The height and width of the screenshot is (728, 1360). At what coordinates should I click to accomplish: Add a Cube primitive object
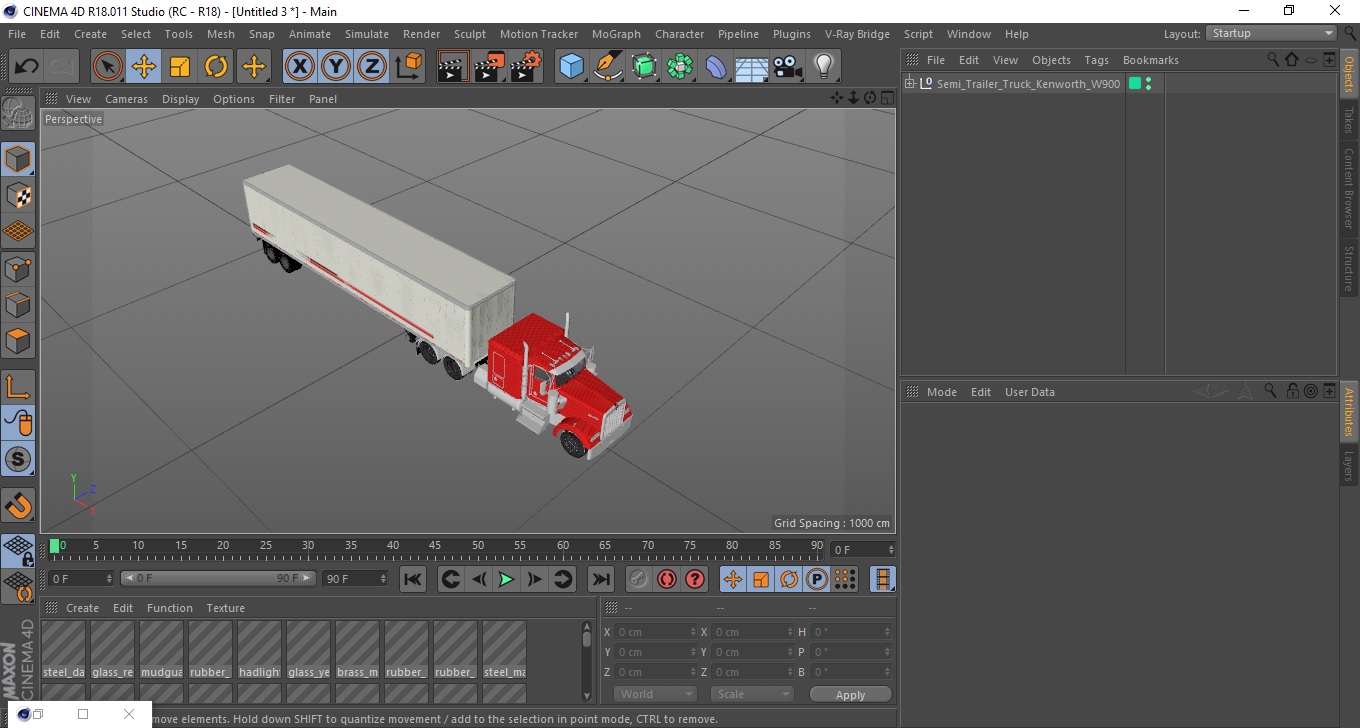pos(572,67)
